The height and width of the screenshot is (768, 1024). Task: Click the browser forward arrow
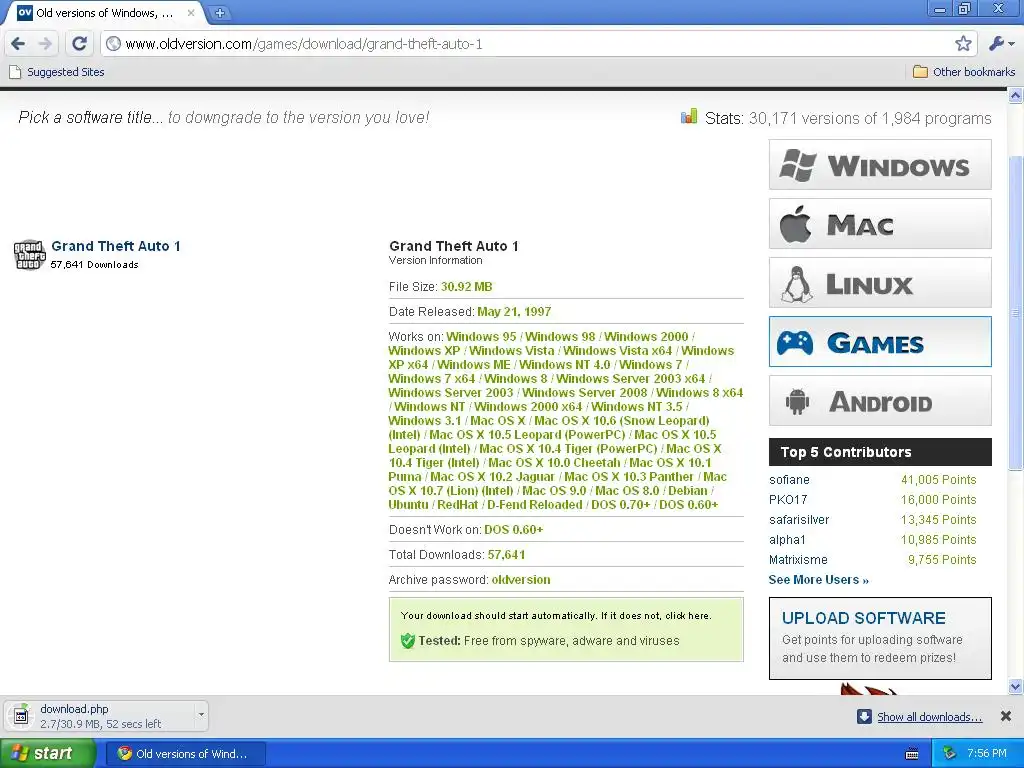(45, 44)
